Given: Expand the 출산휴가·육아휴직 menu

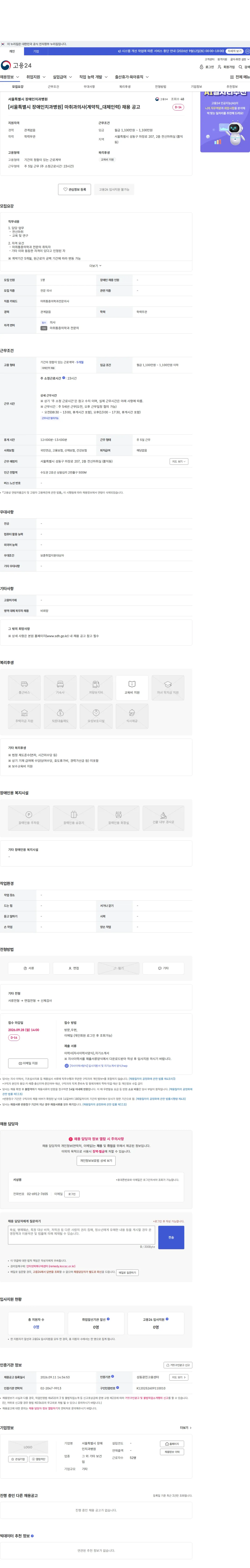Looking at the screenshot, I should (131, 77).
